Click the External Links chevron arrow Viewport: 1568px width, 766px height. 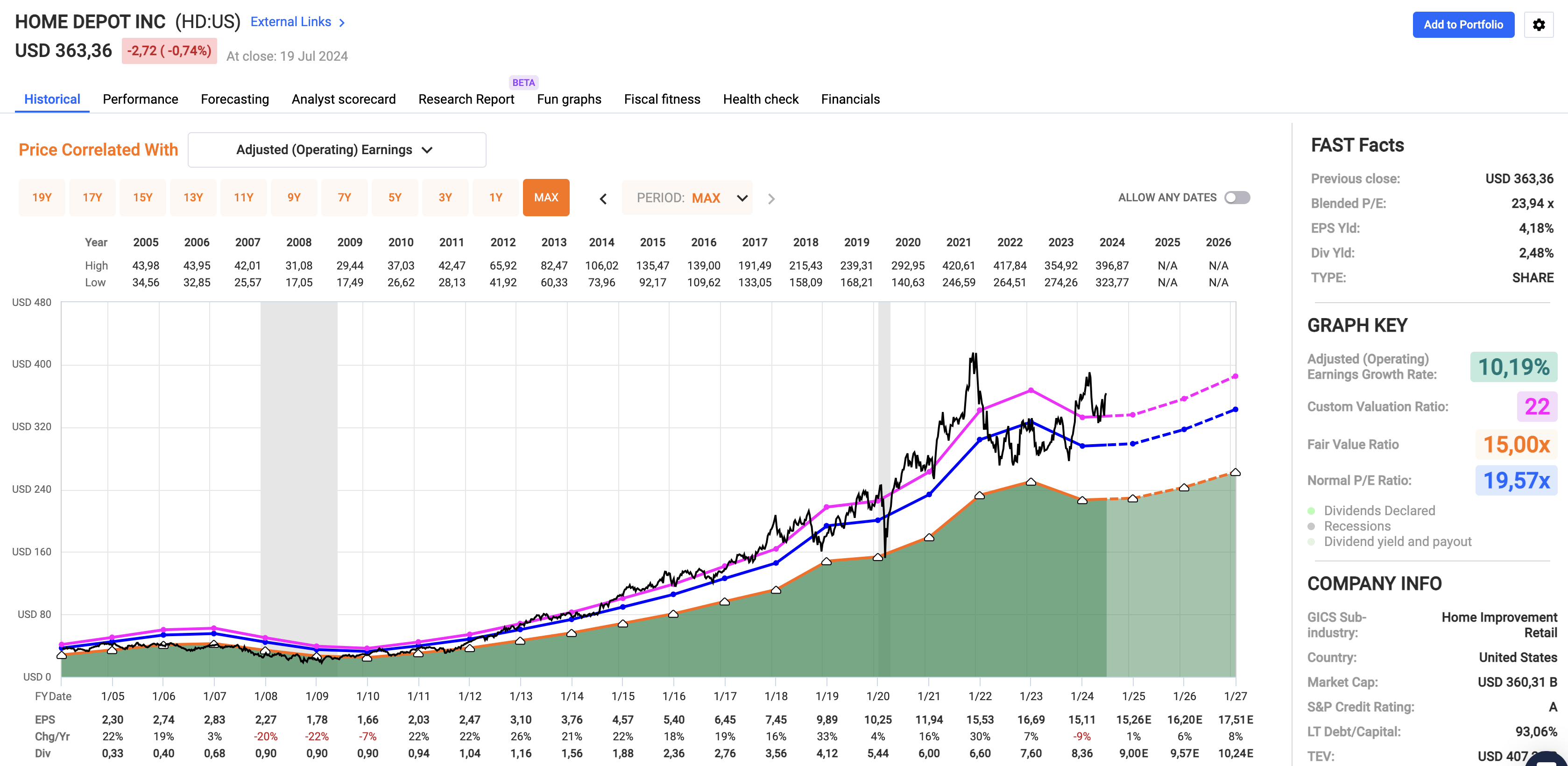click(x=342, y=22)
